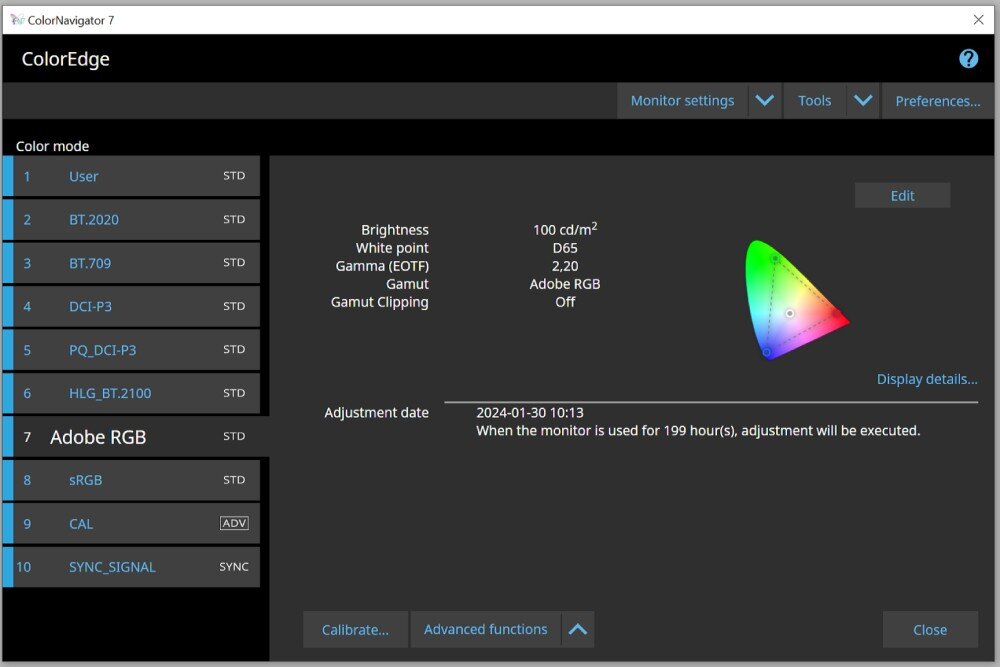1000x667 pixels.
Task: Click the Brightness label
Action: tap(395, 230)
